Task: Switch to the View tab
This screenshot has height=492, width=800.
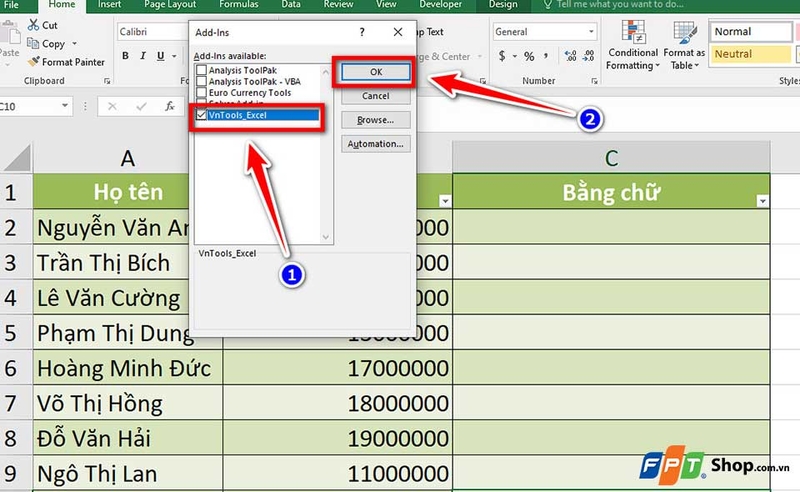Action: pos(386,4)
